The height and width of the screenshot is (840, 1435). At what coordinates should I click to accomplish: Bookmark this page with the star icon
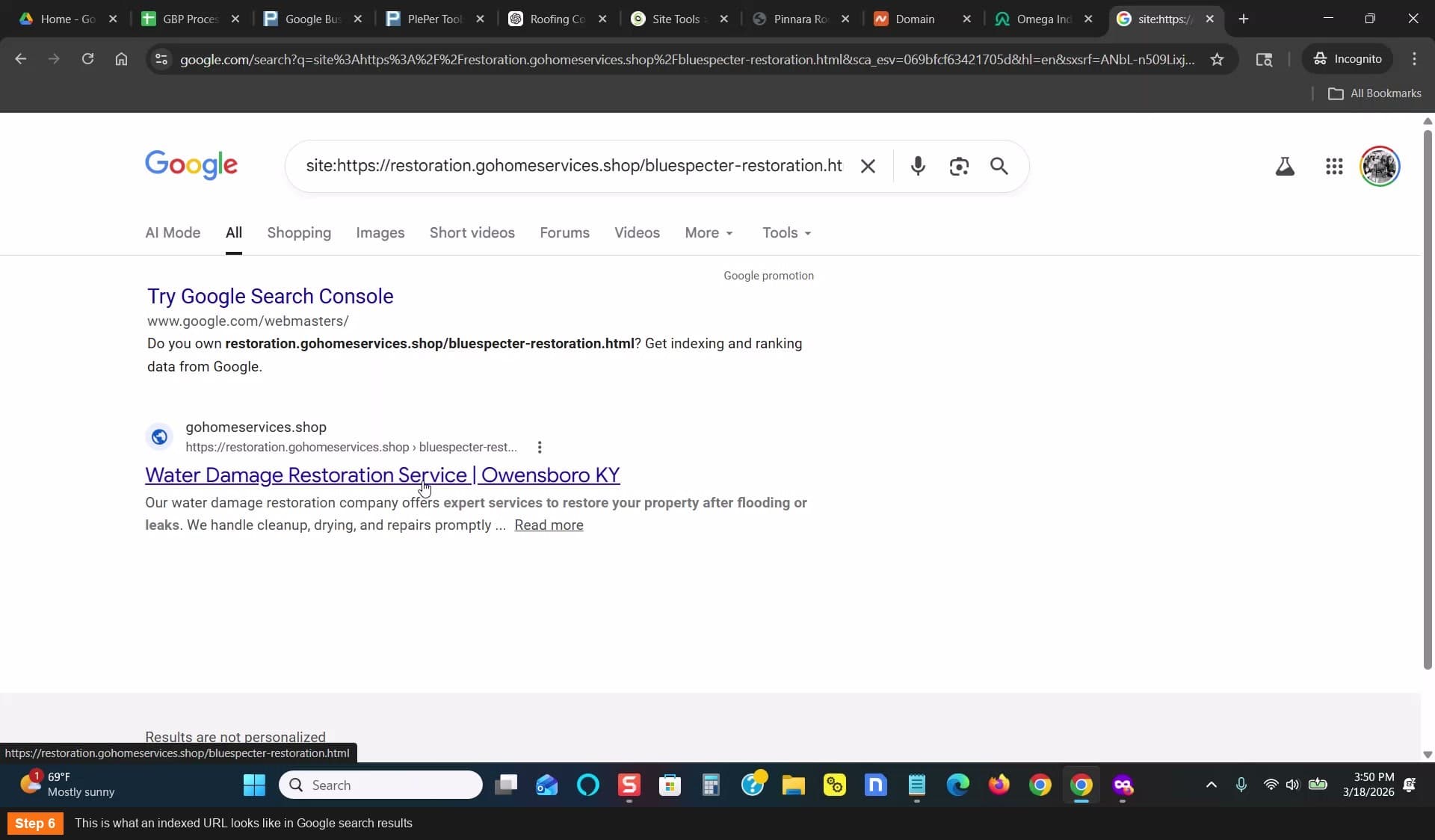[x=1217, y=59]
